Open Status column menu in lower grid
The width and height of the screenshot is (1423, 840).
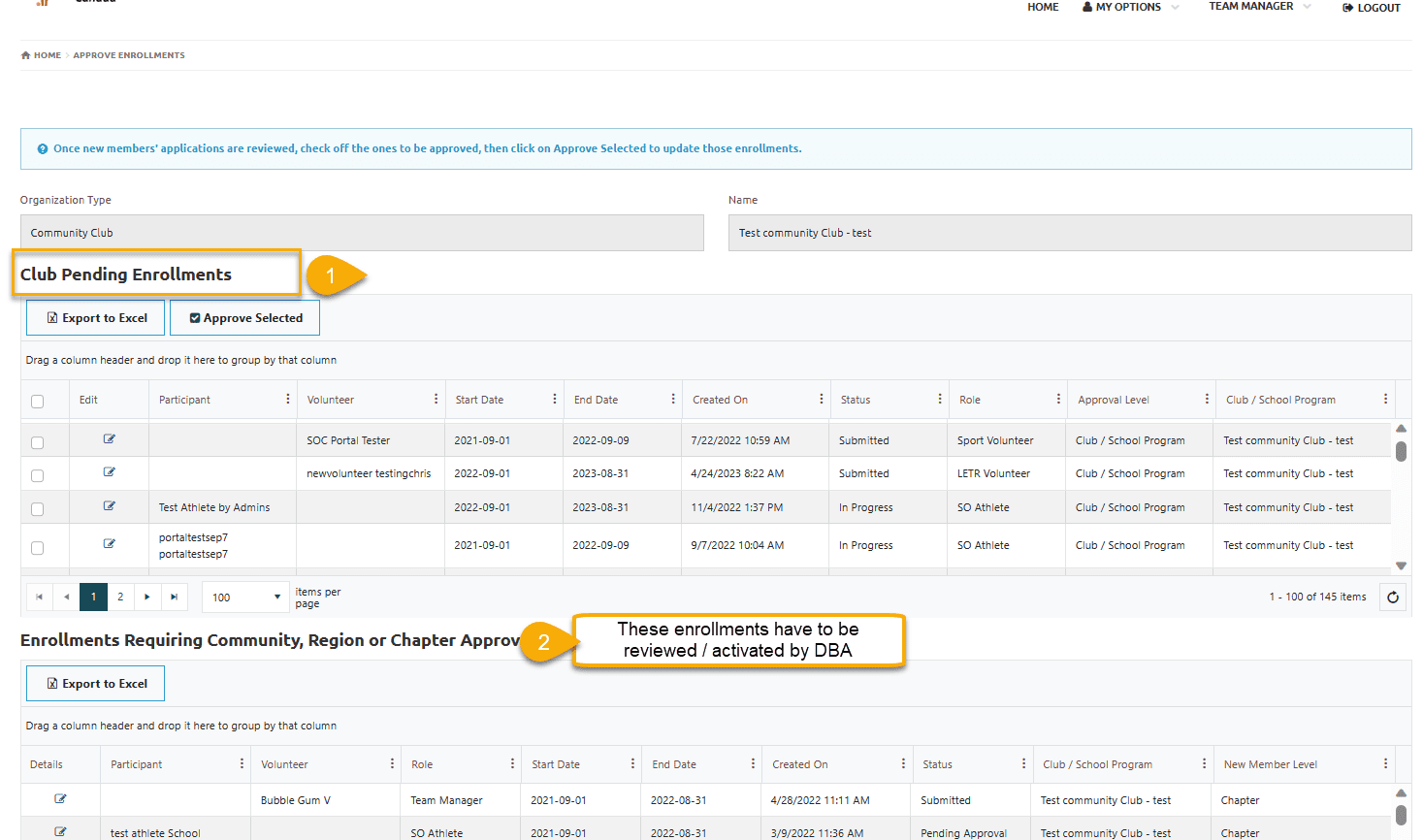pyautogui.click(x=1023, y=764)
